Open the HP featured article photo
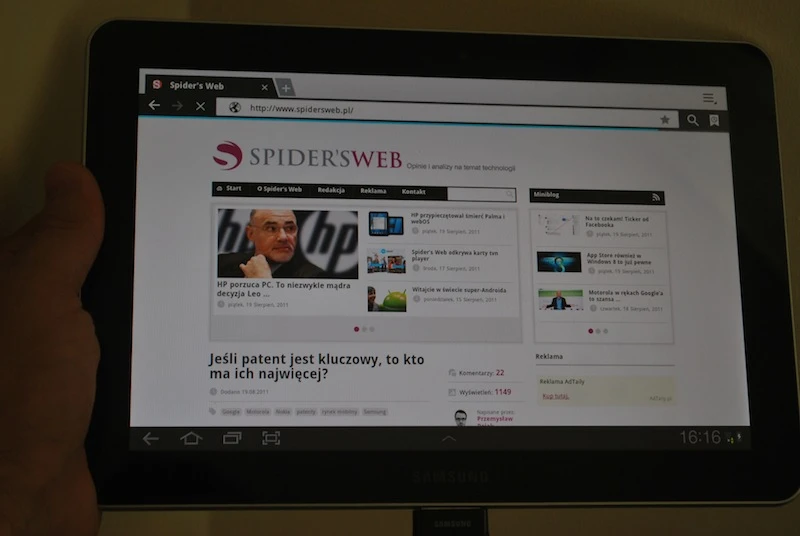Viewport: 800px width, 536px height. 288,243
